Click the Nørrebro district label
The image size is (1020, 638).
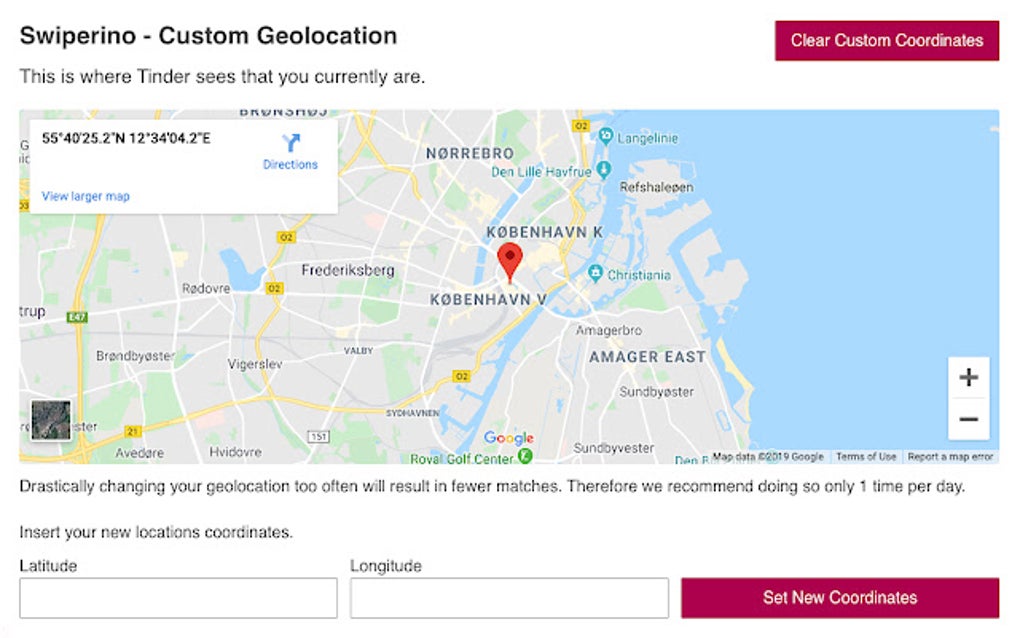[x=470, y=153]
